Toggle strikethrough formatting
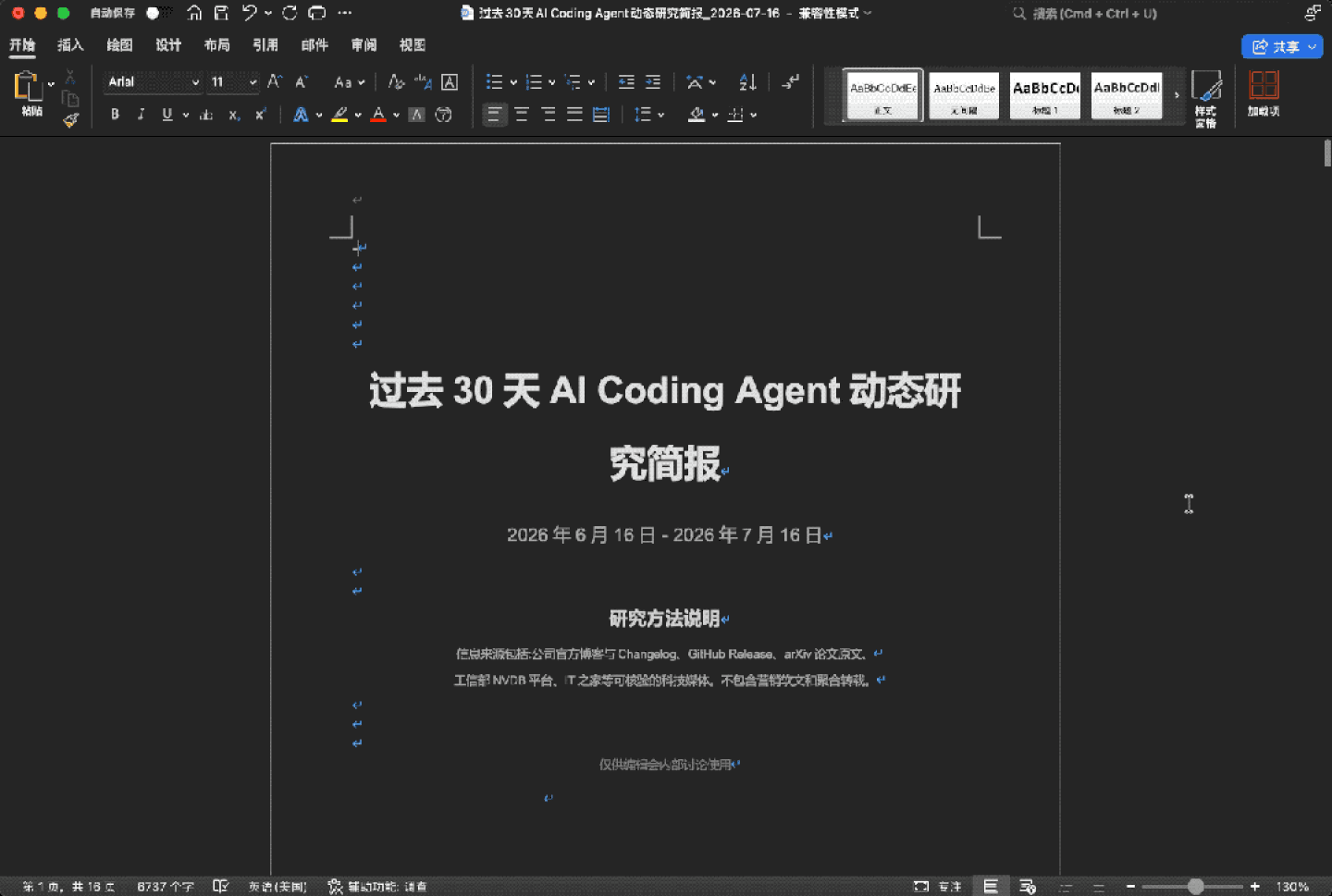1332x896 pixels. tap(206, 115)
